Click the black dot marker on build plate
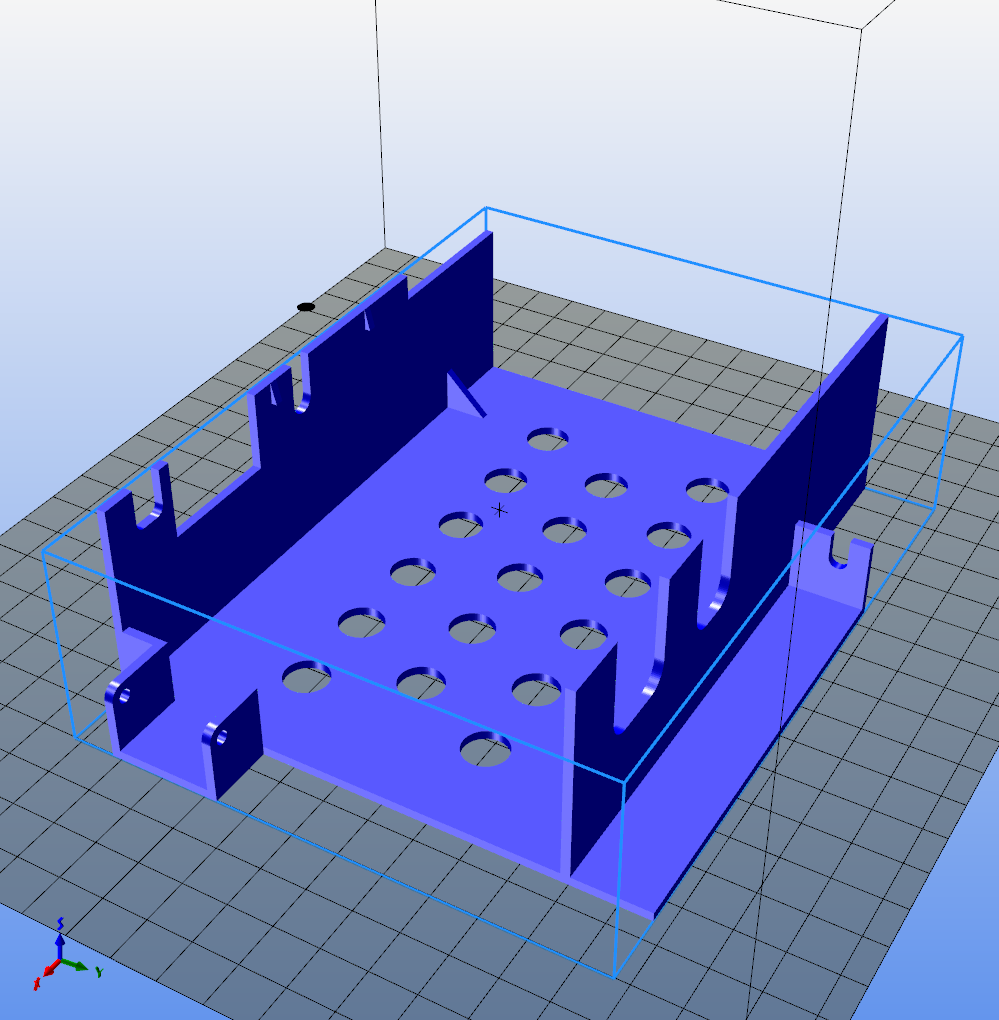999x1020 pixels. tap(306, 307)
